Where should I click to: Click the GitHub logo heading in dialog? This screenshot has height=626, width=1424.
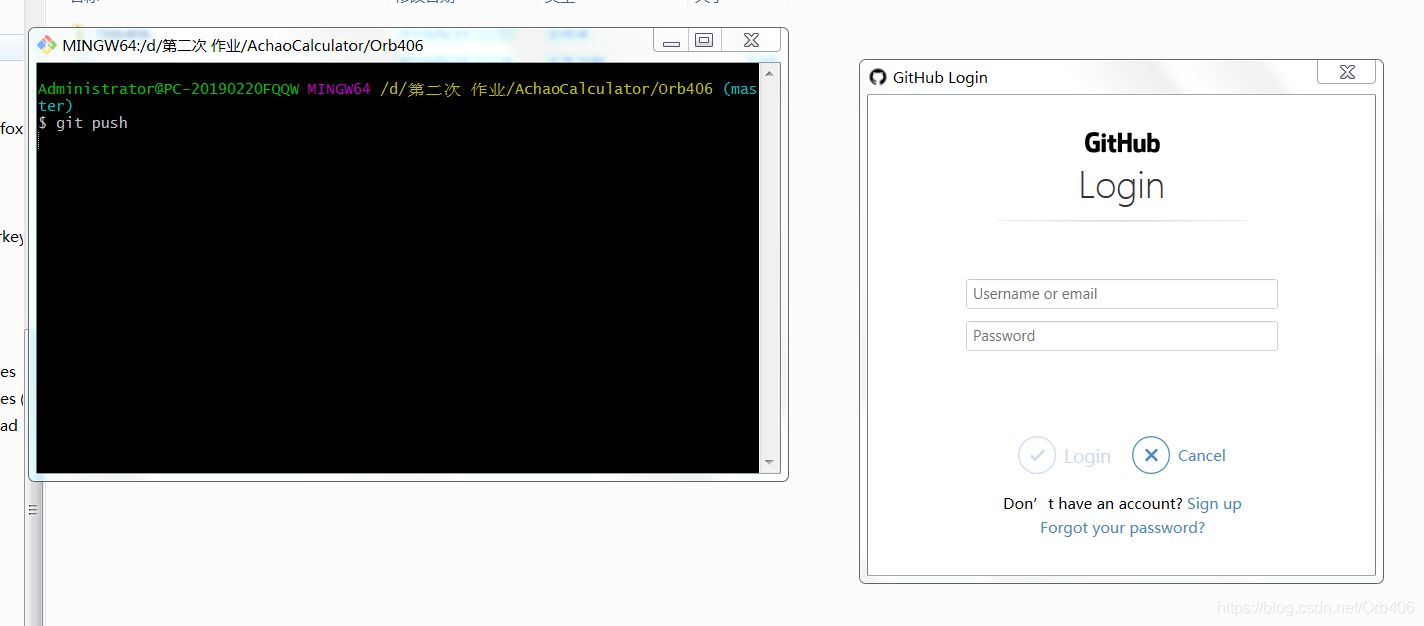tap(1122, 143)
